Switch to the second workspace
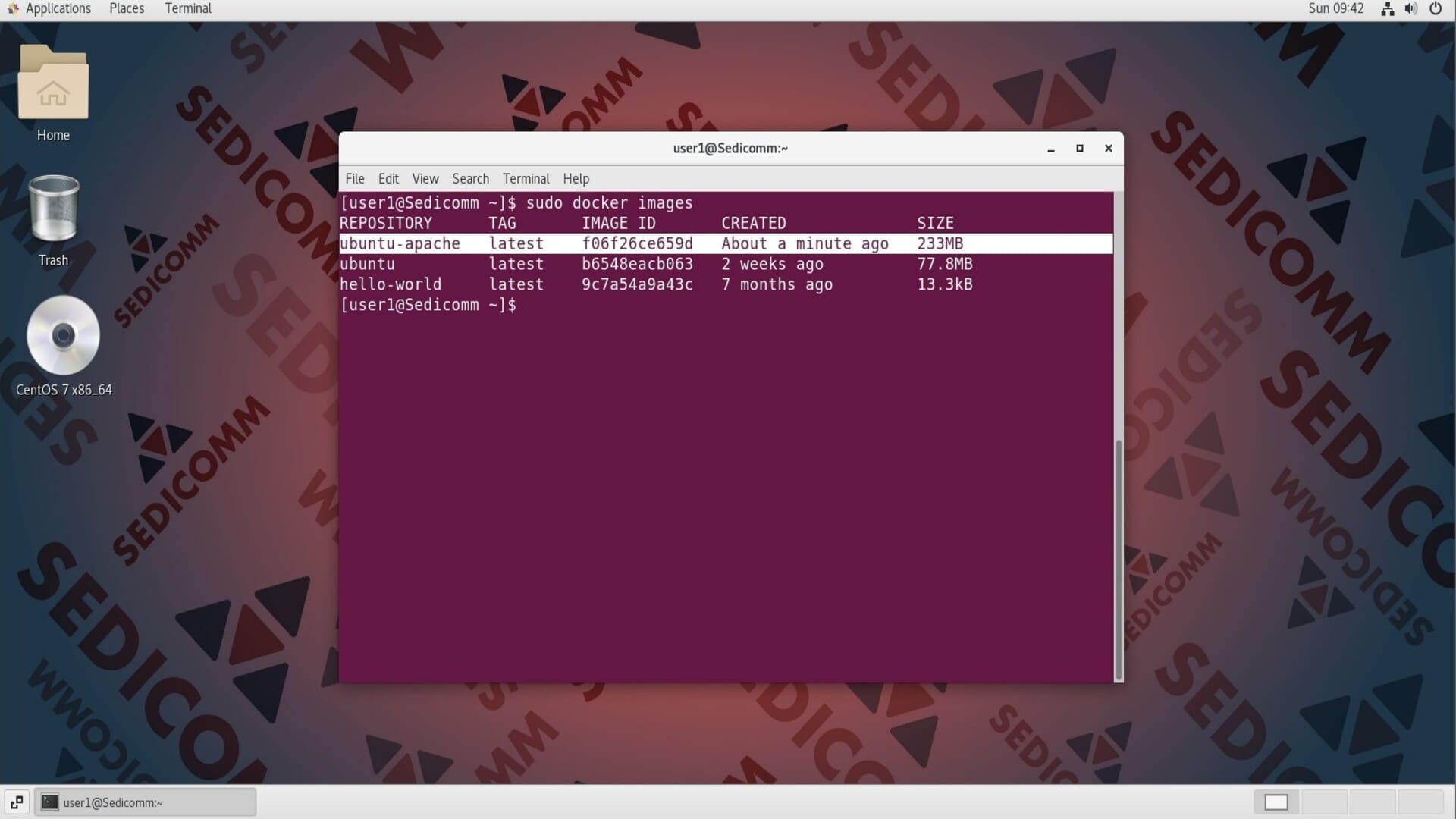Viewport: 1456px width, 819px height. tap(1325, 802)
